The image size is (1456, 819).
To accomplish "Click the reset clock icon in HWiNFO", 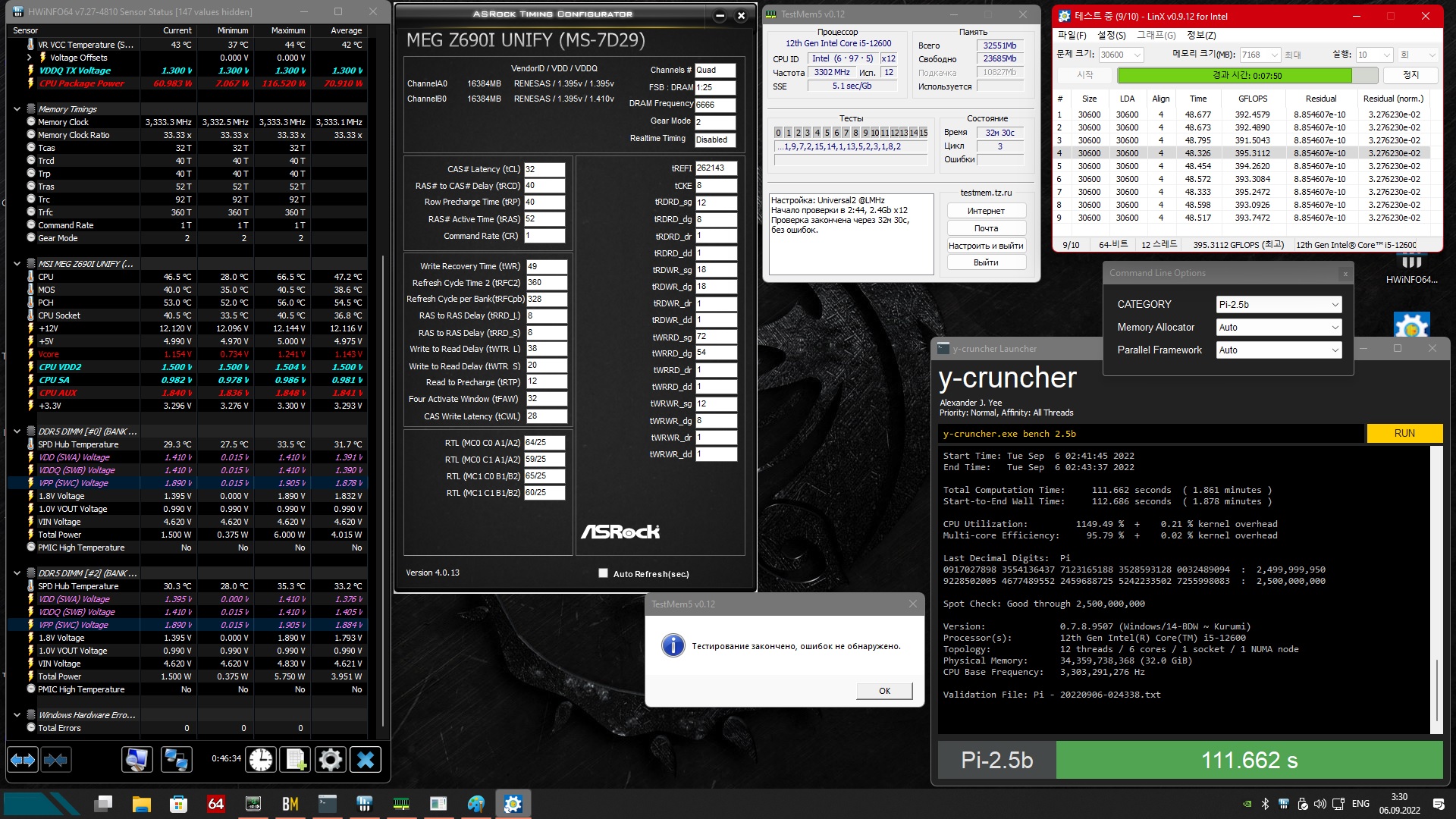I will [261, 759].
